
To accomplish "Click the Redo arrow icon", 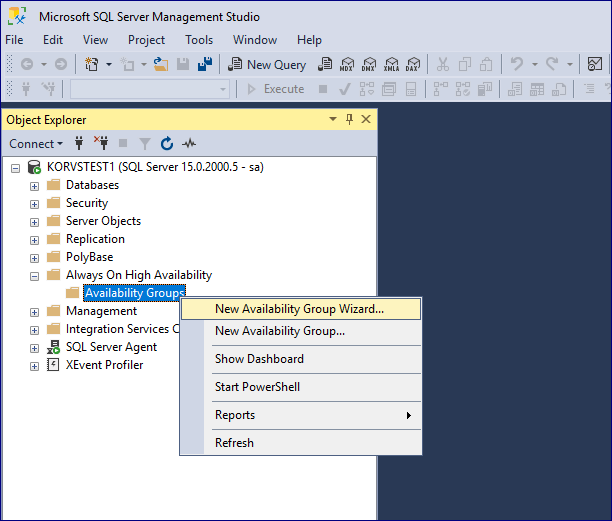I will click(x=552, y=64).
